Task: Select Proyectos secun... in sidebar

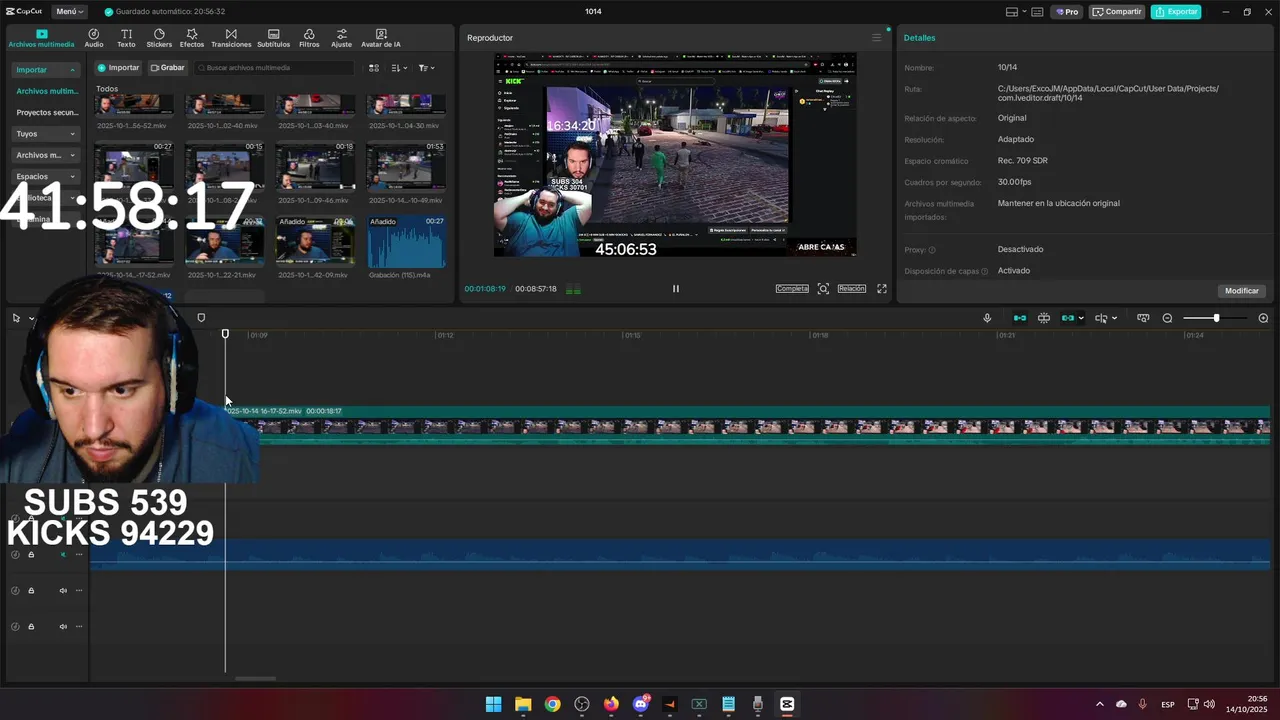Action: (x=46, y=112)
